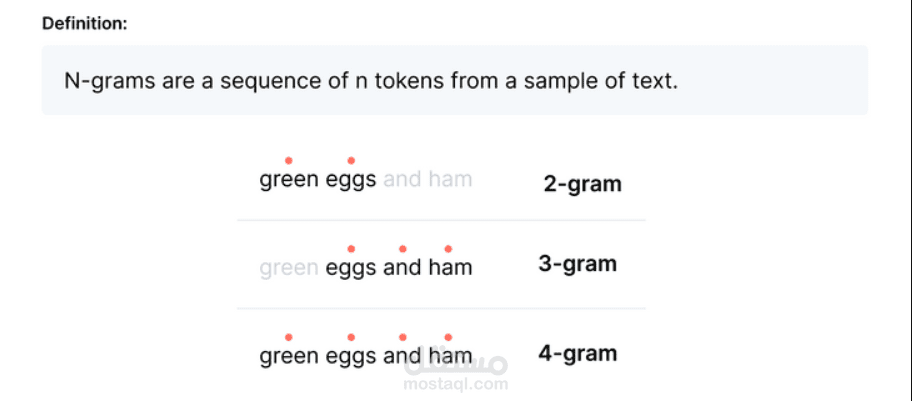
Task: Click the 2-gram label
Action: pyautogui.click(x=583, y=184)
